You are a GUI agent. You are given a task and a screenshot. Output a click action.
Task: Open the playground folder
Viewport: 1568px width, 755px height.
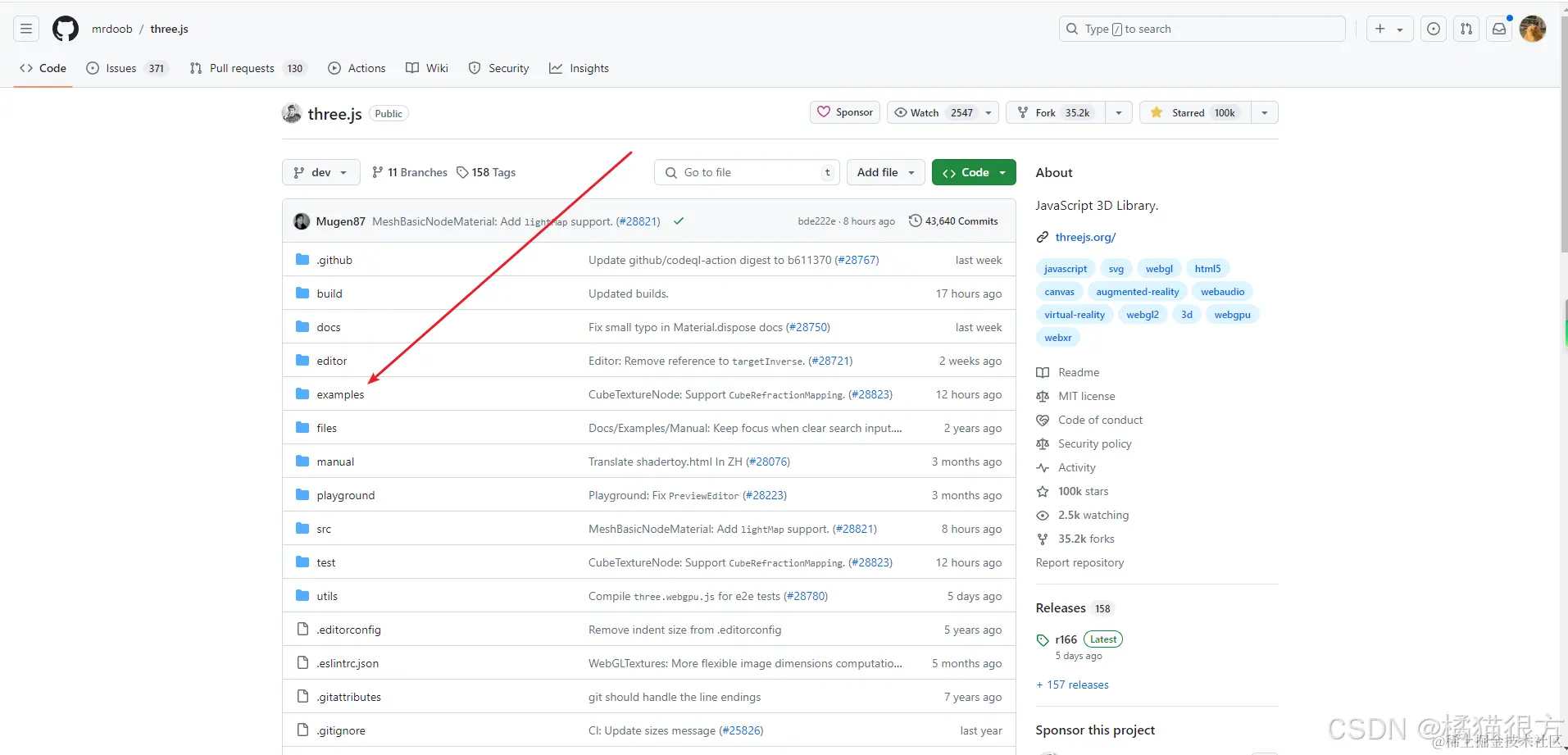pyautogui.click(x=346, y=495)
